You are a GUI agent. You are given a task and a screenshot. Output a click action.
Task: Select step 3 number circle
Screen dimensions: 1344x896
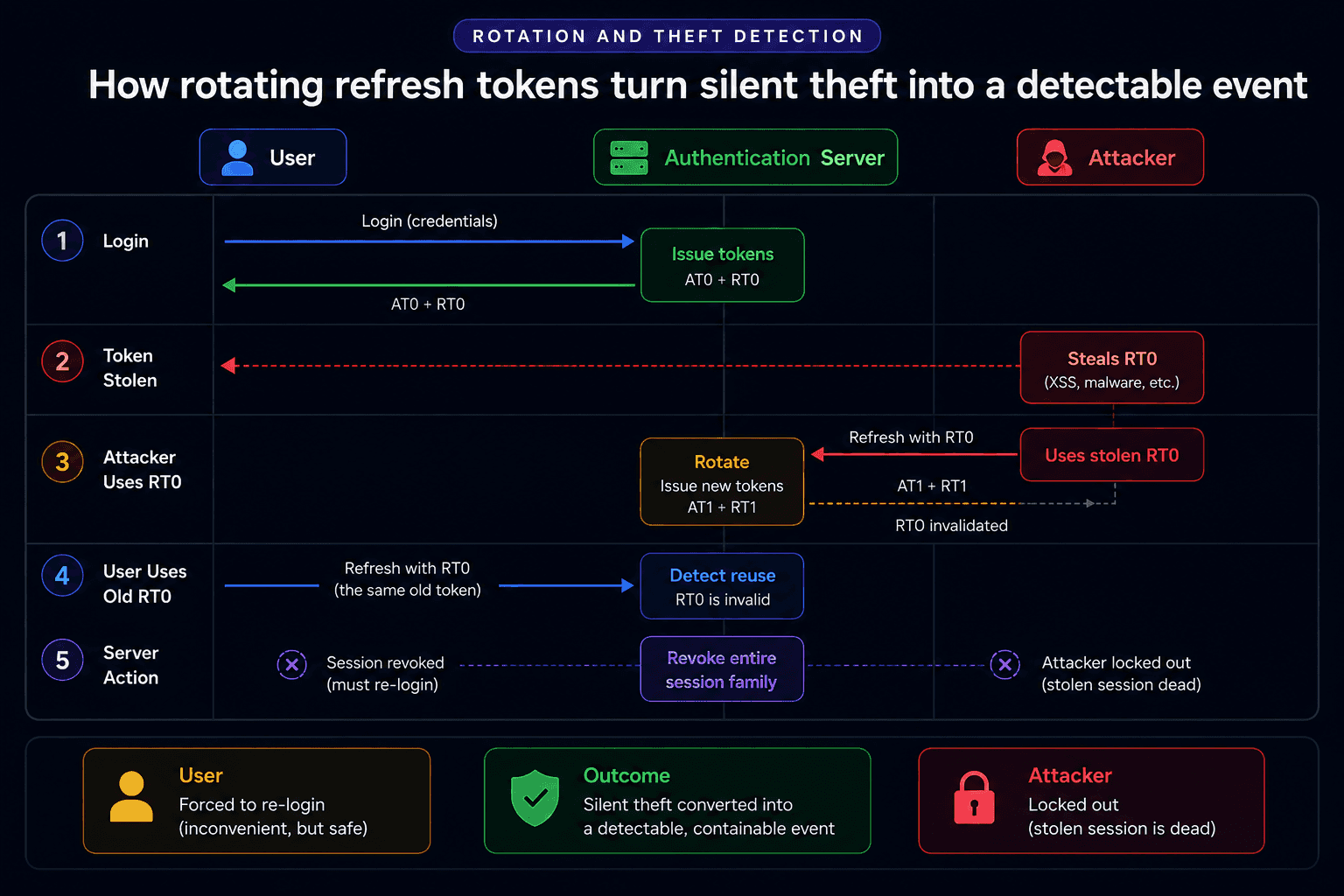pos(62,462)
